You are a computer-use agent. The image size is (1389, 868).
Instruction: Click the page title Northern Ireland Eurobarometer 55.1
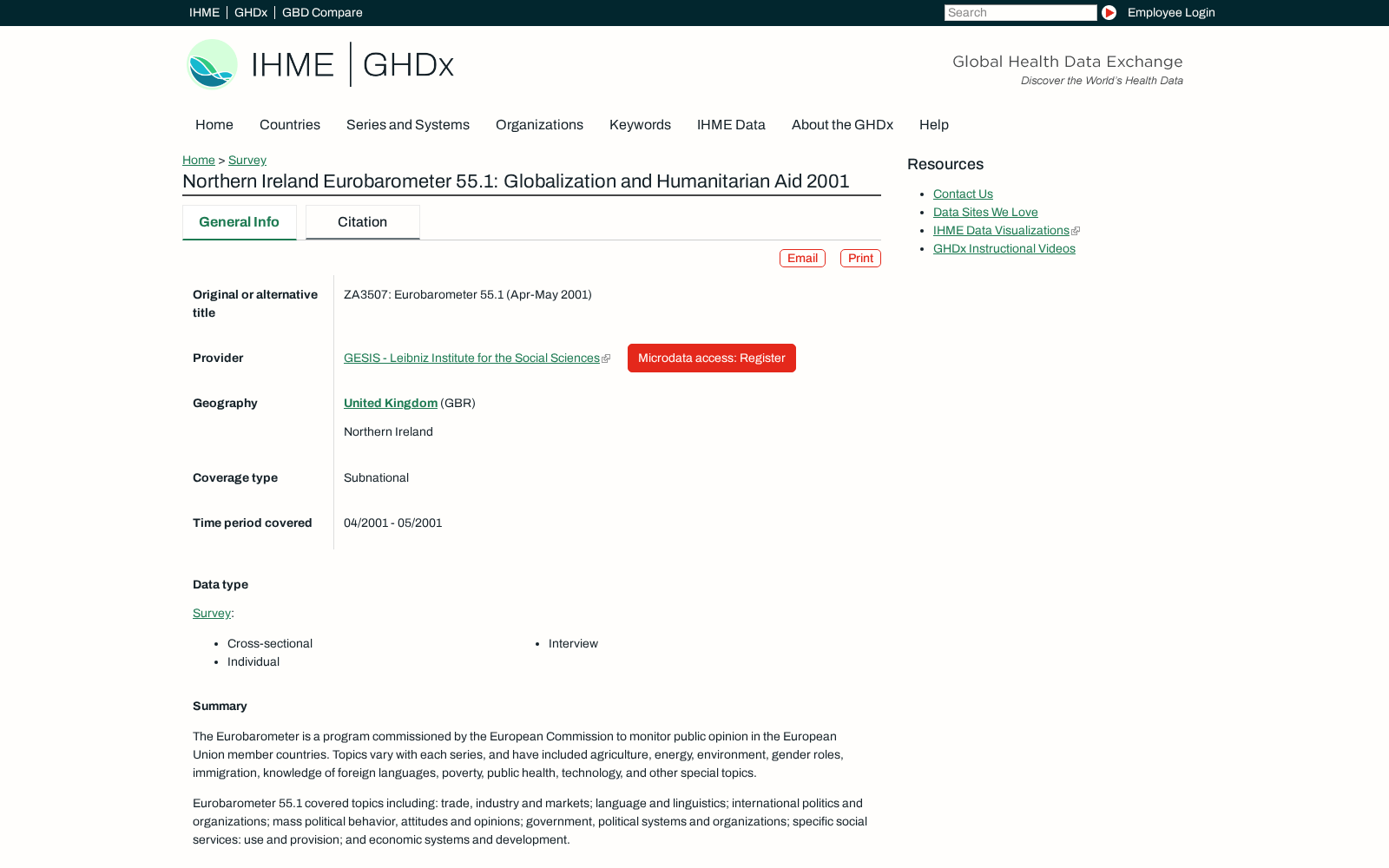pyautogui.click(x=516, y=181)
